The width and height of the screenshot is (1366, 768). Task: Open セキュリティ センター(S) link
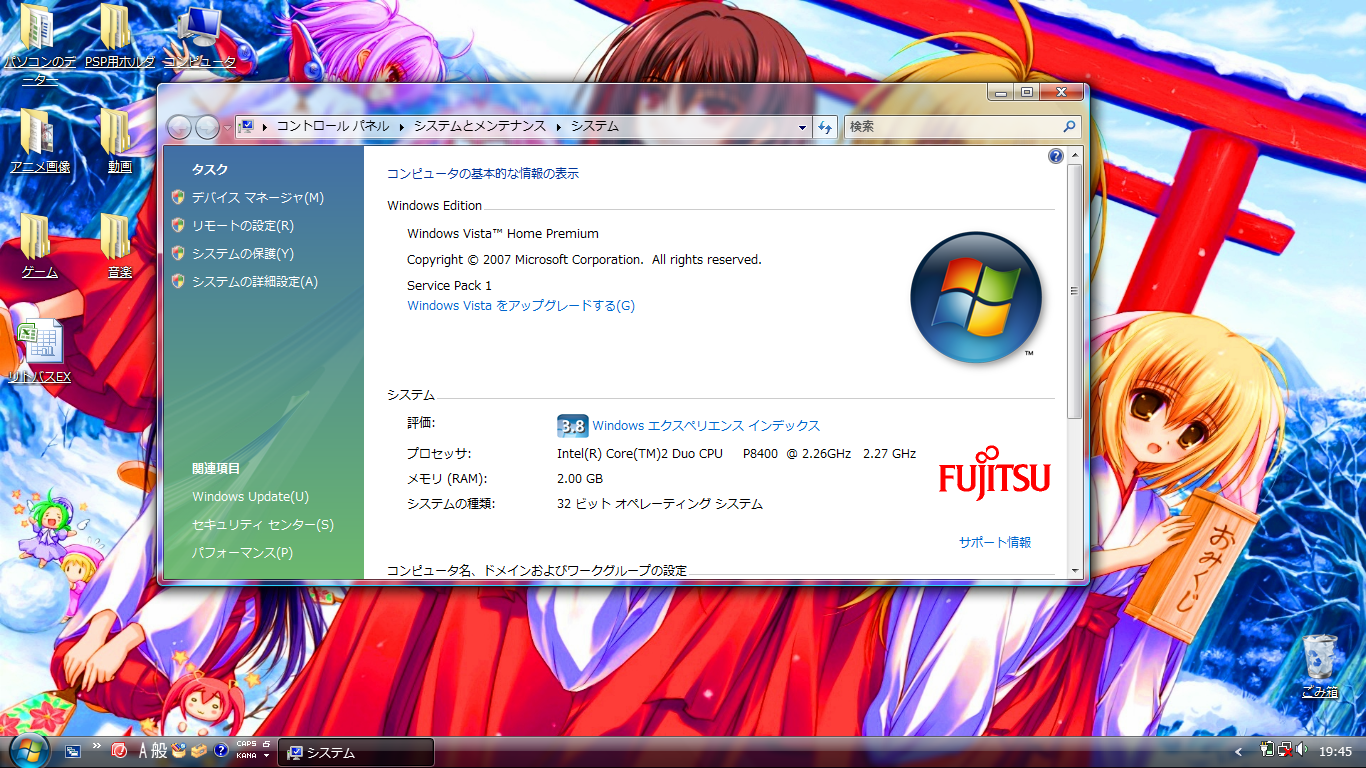click(263, 525)
